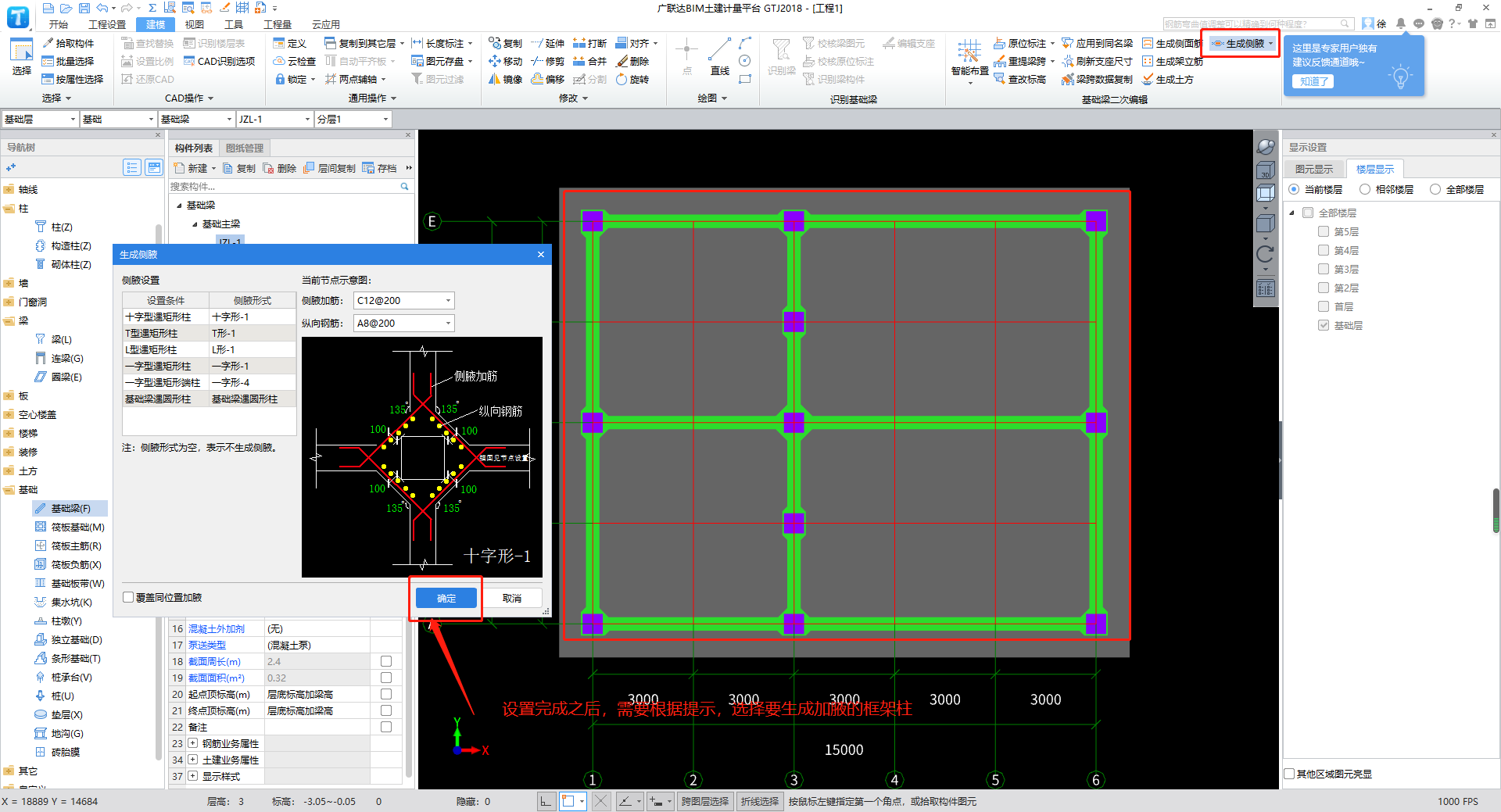This screenshot has width=1501, height=812.
Task: Select the 十字型遇矩形柱 condition row
Action: point(209,317)
